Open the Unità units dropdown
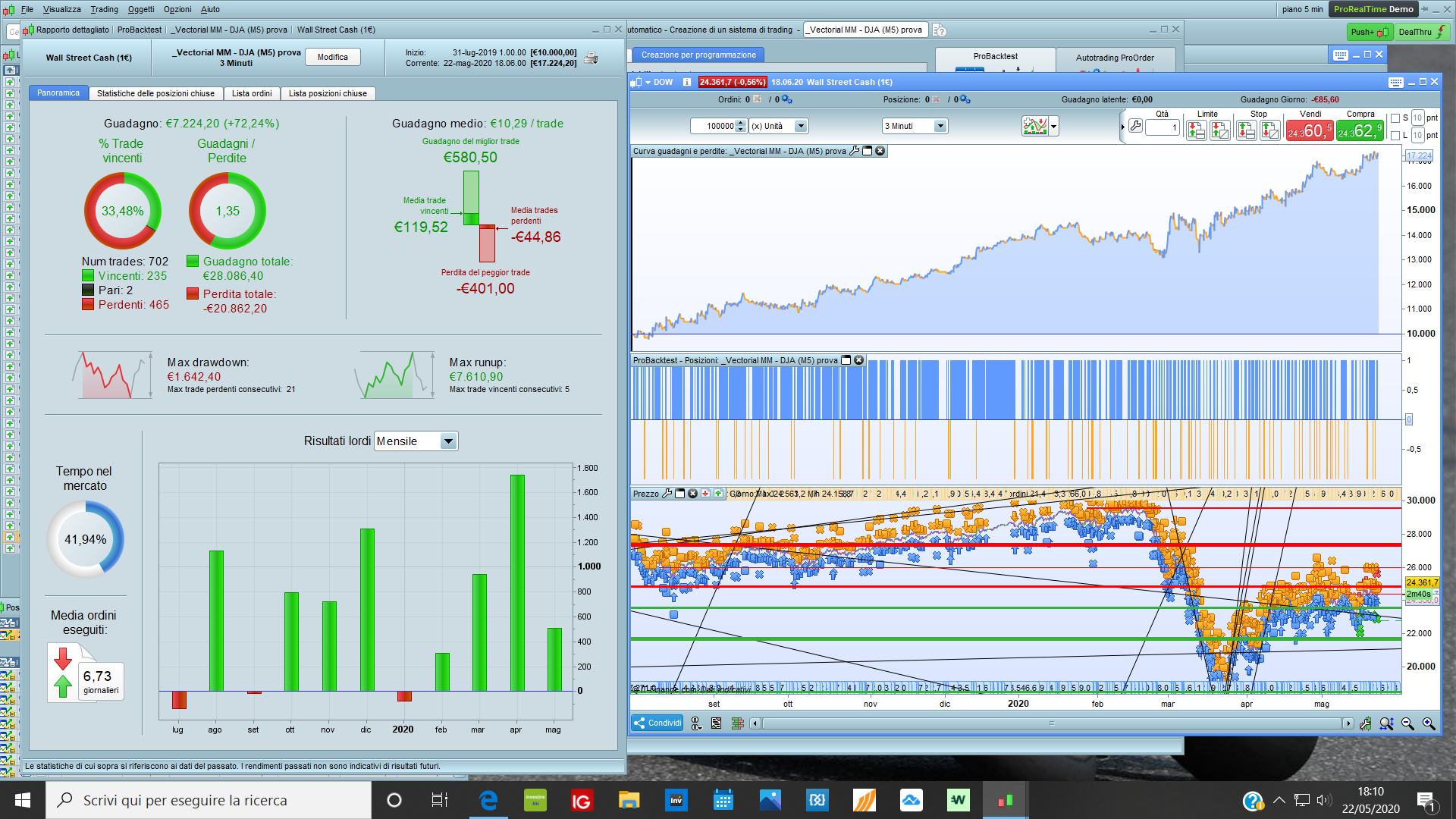Screen dimensions: 1456x819 [801, 127]
